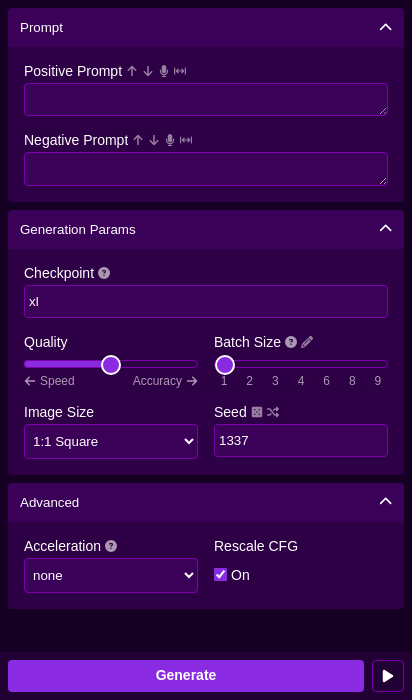Viewport: 412px width, 700px height.
Task: Click the Negative Prompt expand-width icon
Action: (186, 140)
